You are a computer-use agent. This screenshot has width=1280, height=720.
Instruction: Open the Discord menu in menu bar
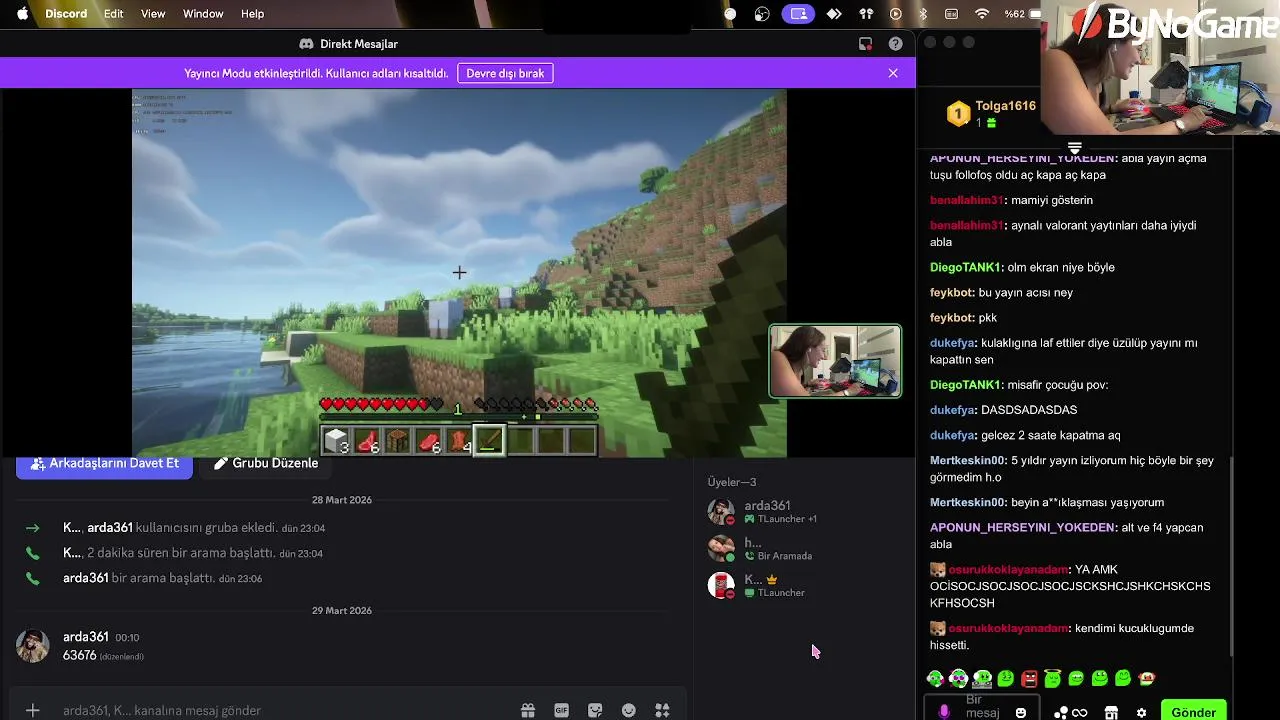pos(66,14)
